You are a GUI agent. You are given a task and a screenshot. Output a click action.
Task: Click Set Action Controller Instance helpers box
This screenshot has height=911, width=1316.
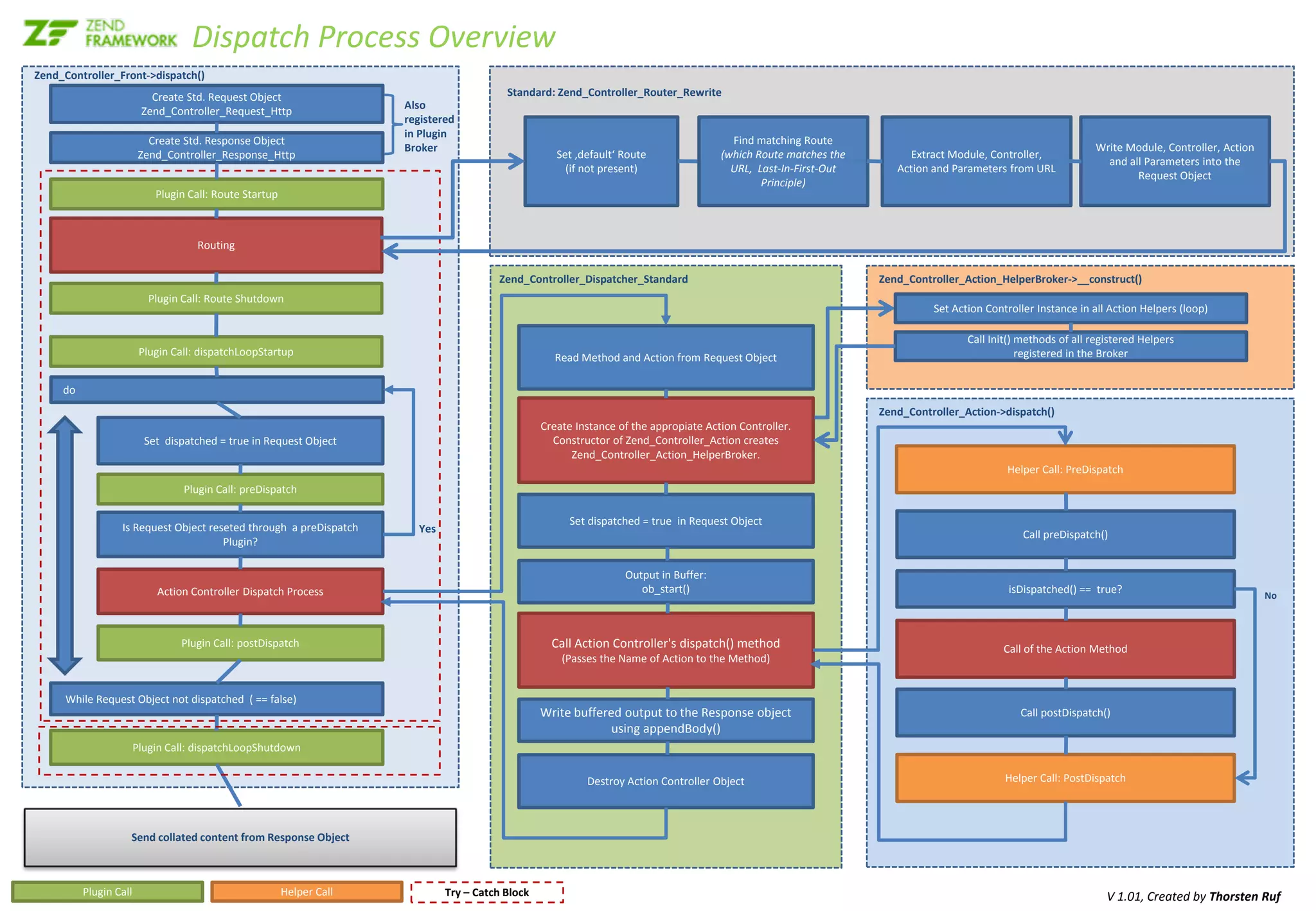click(x=1070, y=309)
